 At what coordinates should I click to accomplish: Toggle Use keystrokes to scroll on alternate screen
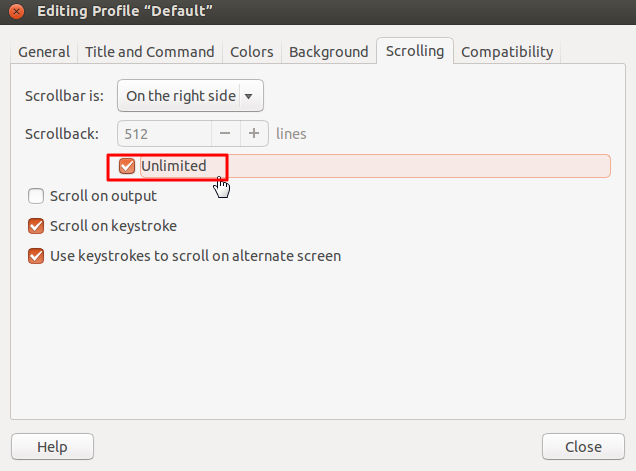pyautogui.click(x=36, y=256)
